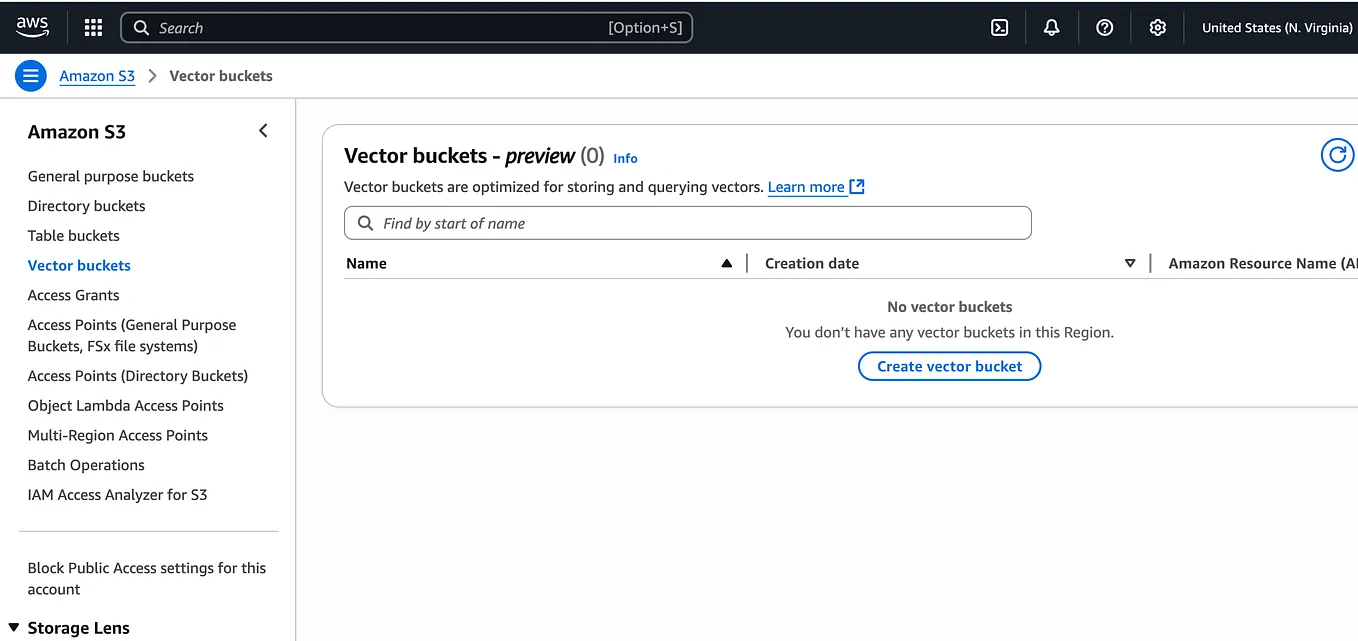Screen dimensions: 1358x641
Task: Open the account settings gear
Action: coord(1157,27)
